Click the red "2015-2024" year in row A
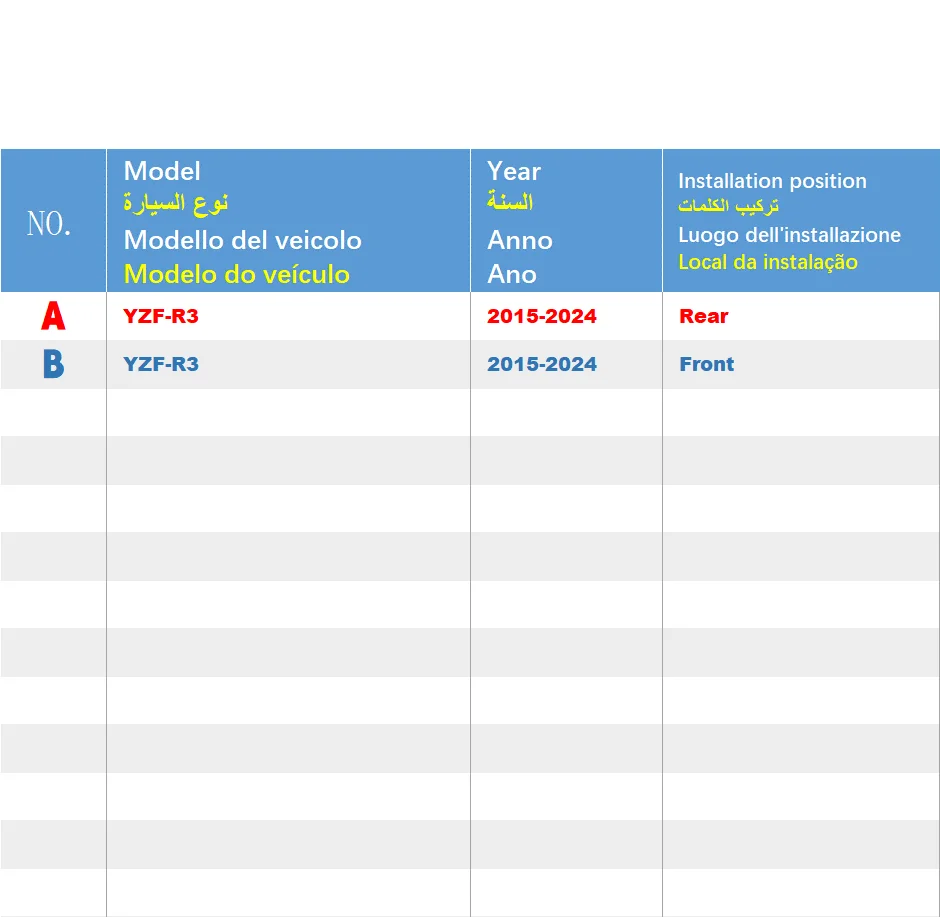This screenshot has width=940, height=917. pyautogui.click(x=542, y=316)
